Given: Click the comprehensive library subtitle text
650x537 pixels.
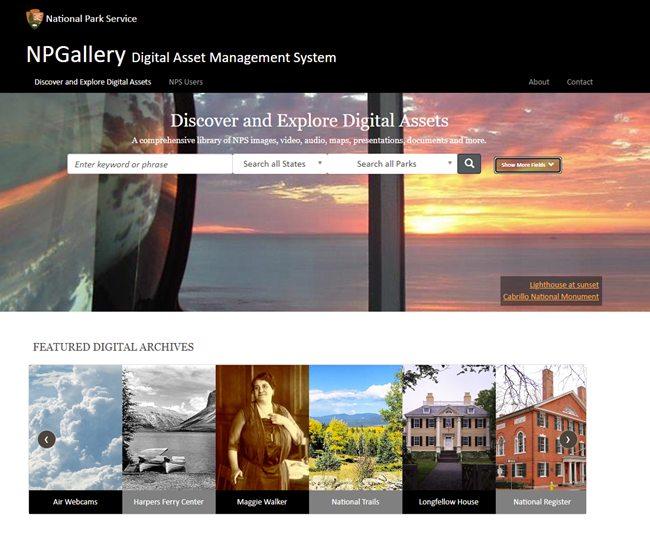Looking at the screenshot, I should (x=309, y=141).
